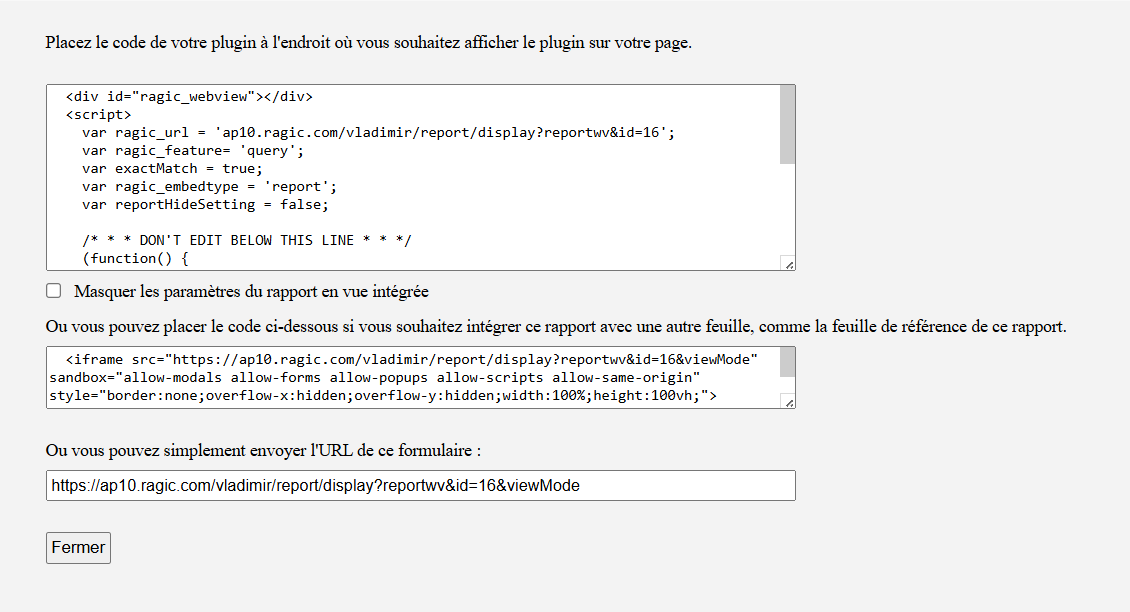Click the DON'T EDIT BELOW THIS LINE comment
Screen dimensions: 1130x612
click(x=247, y=240)
